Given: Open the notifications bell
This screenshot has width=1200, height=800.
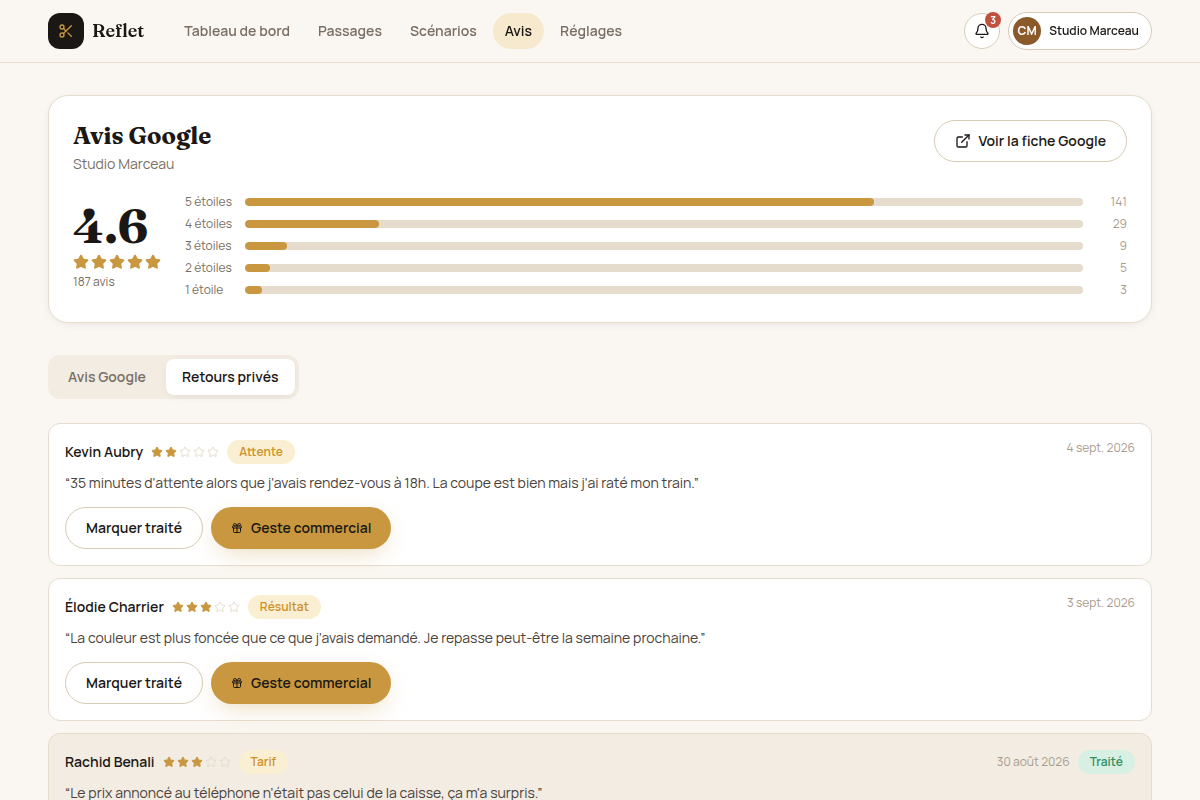Looking at the screenshot, I should click(982, 31).
